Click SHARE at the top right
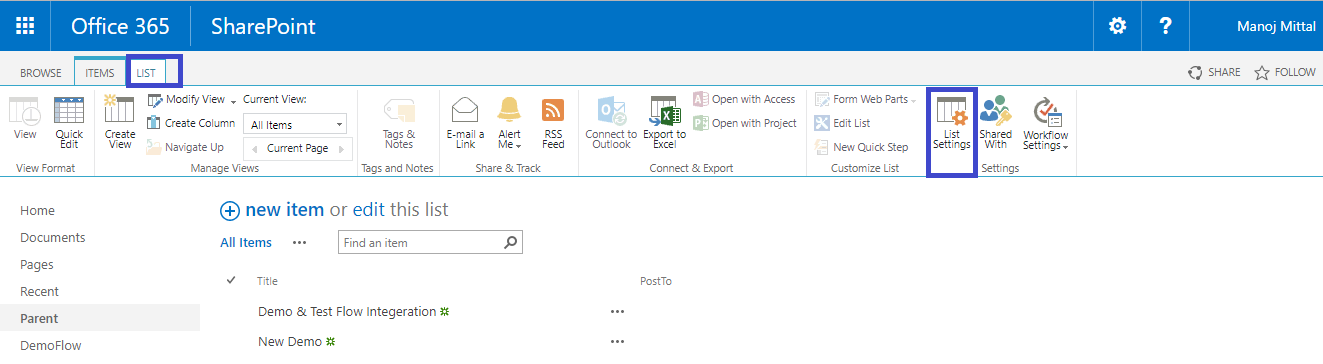The height and width of the screenshot is (364, 1323). coord(1213,72)
